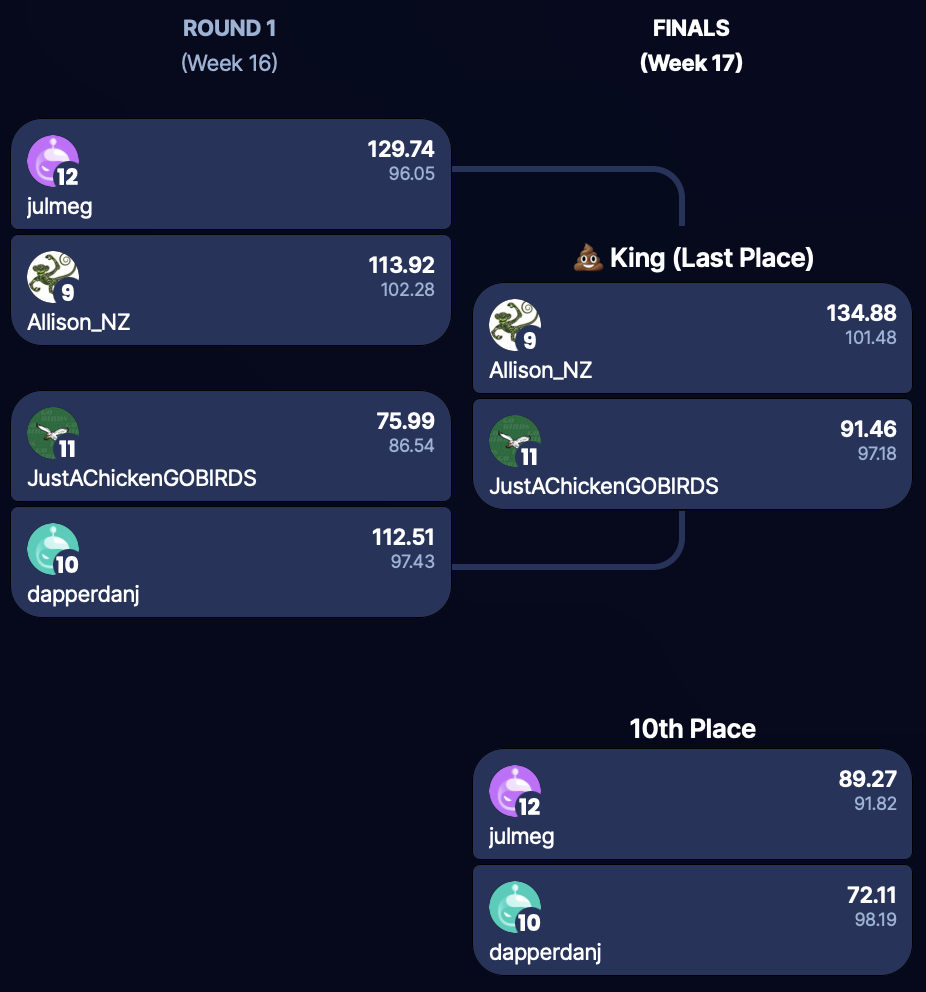
Task: Click the King (Last Place) title
Action: point(711,258)
